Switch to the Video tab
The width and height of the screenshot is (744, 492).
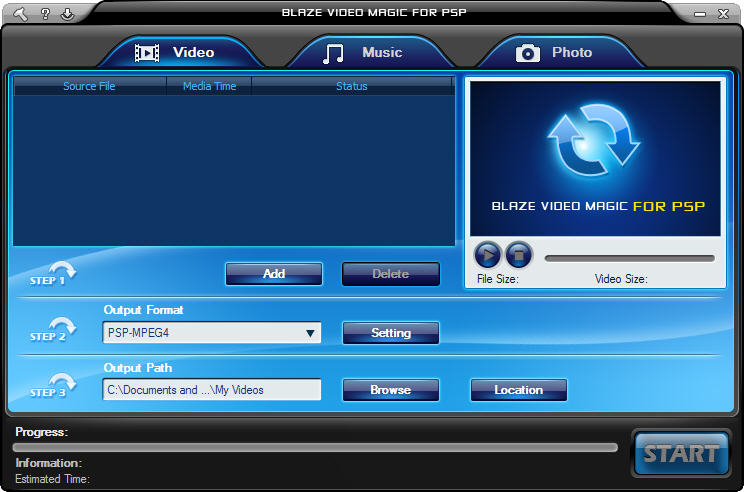click(x=176, y=52)
